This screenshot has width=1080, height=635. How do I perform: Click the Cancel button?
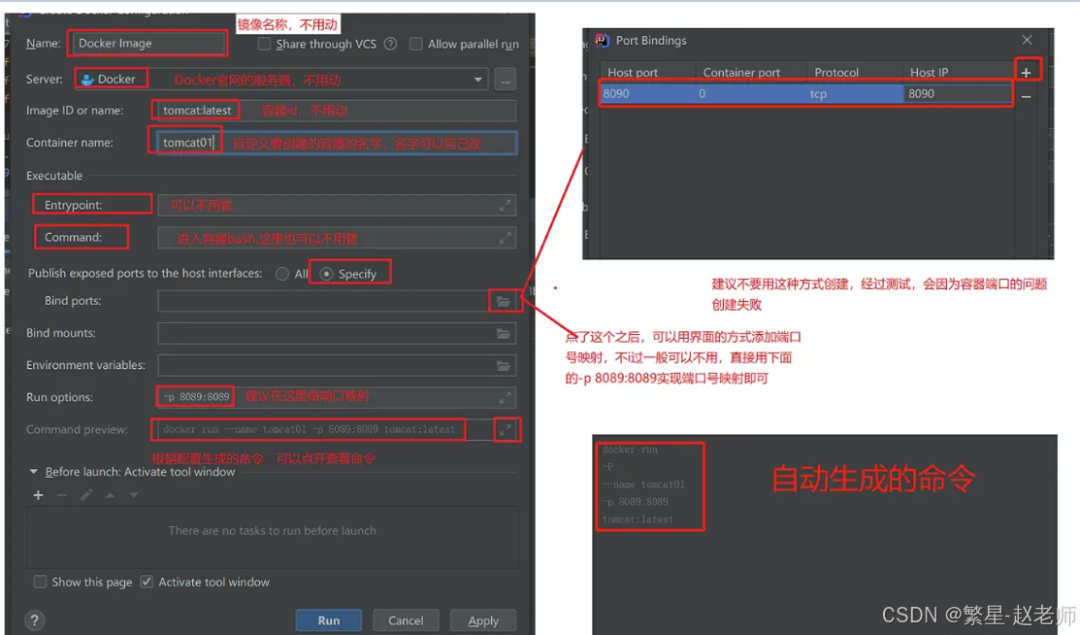[406, 621]
